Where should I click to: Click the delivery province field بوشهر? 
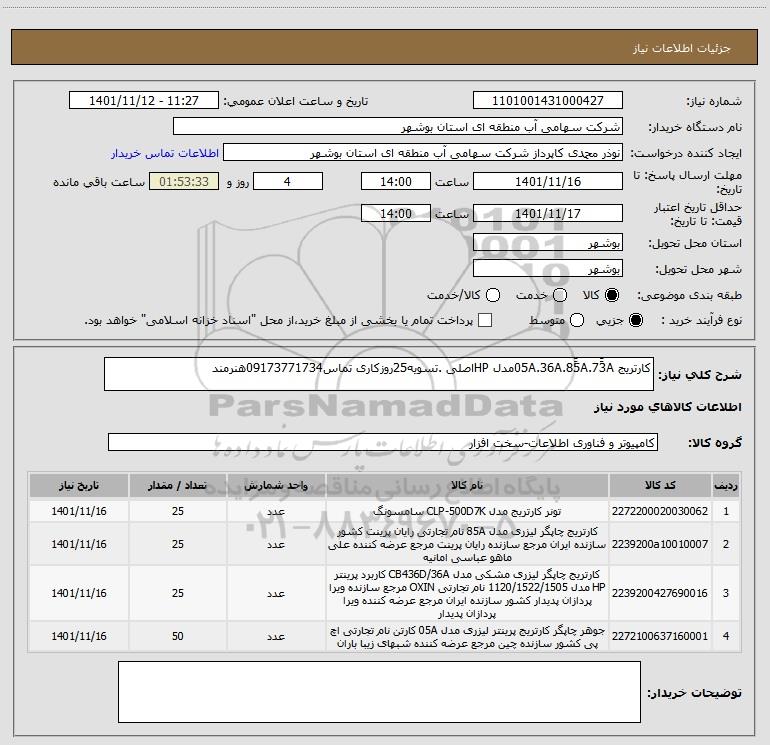click(x=548, y=243)
